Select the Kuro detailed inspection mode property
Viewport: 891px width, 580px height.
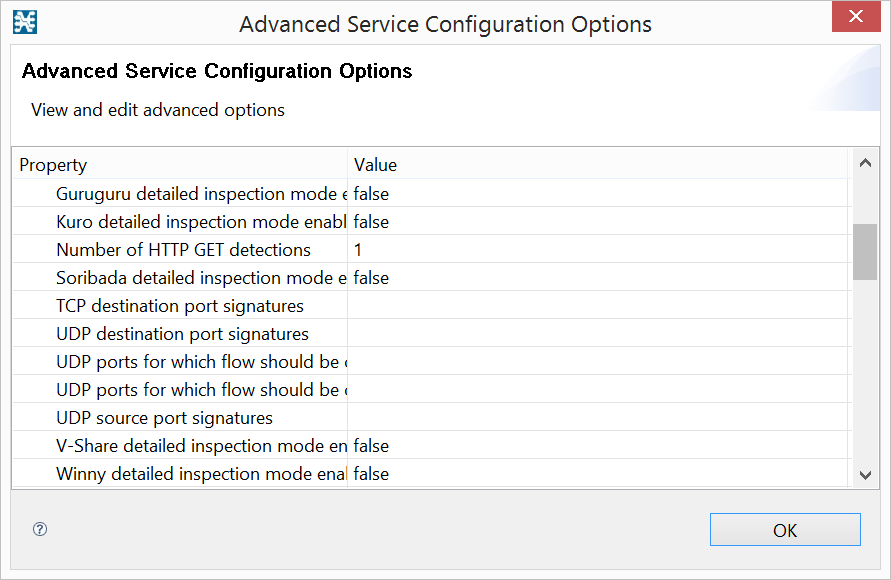[201, 222]
